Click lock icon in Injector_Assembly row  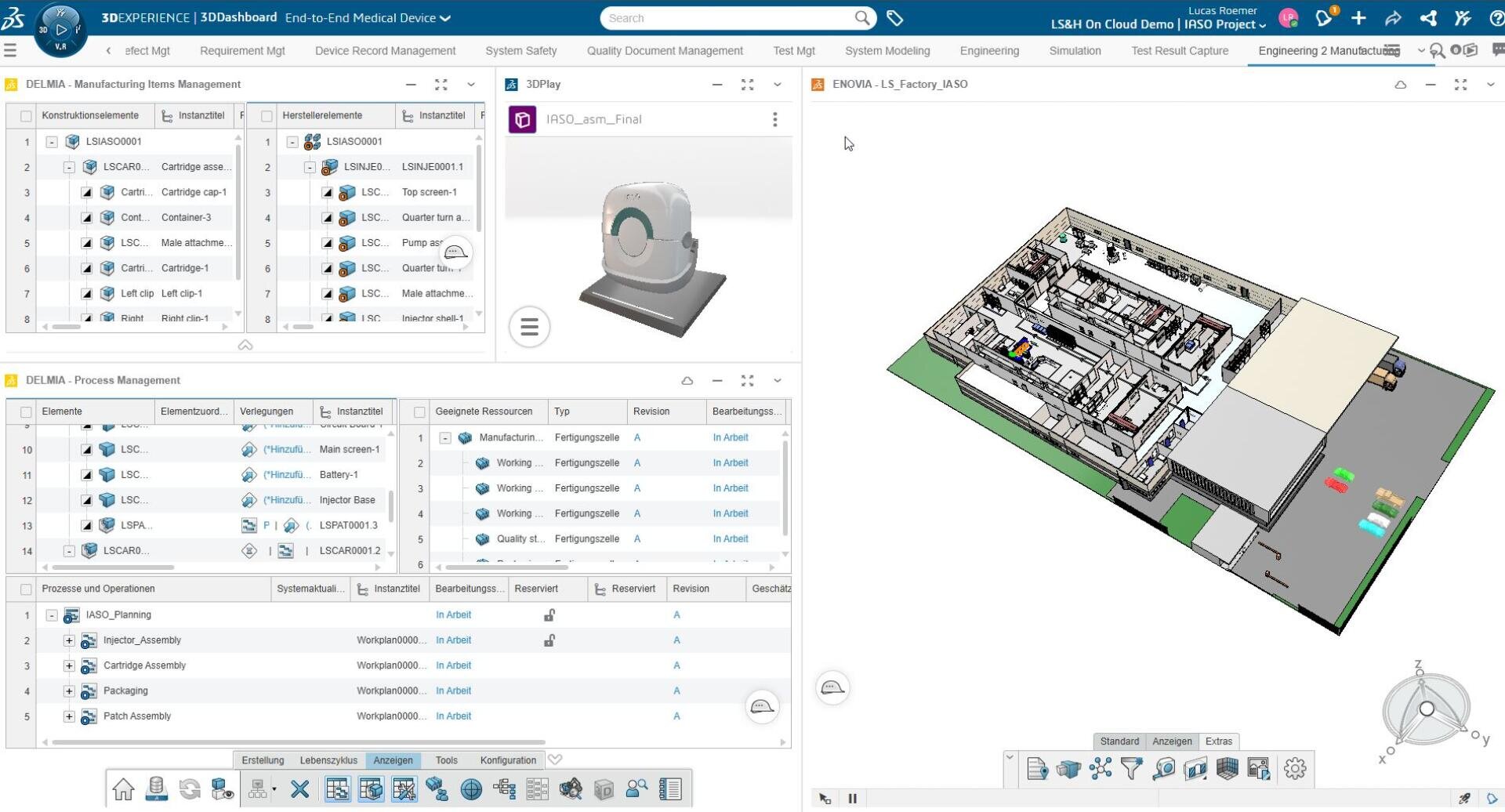point(549,640)
